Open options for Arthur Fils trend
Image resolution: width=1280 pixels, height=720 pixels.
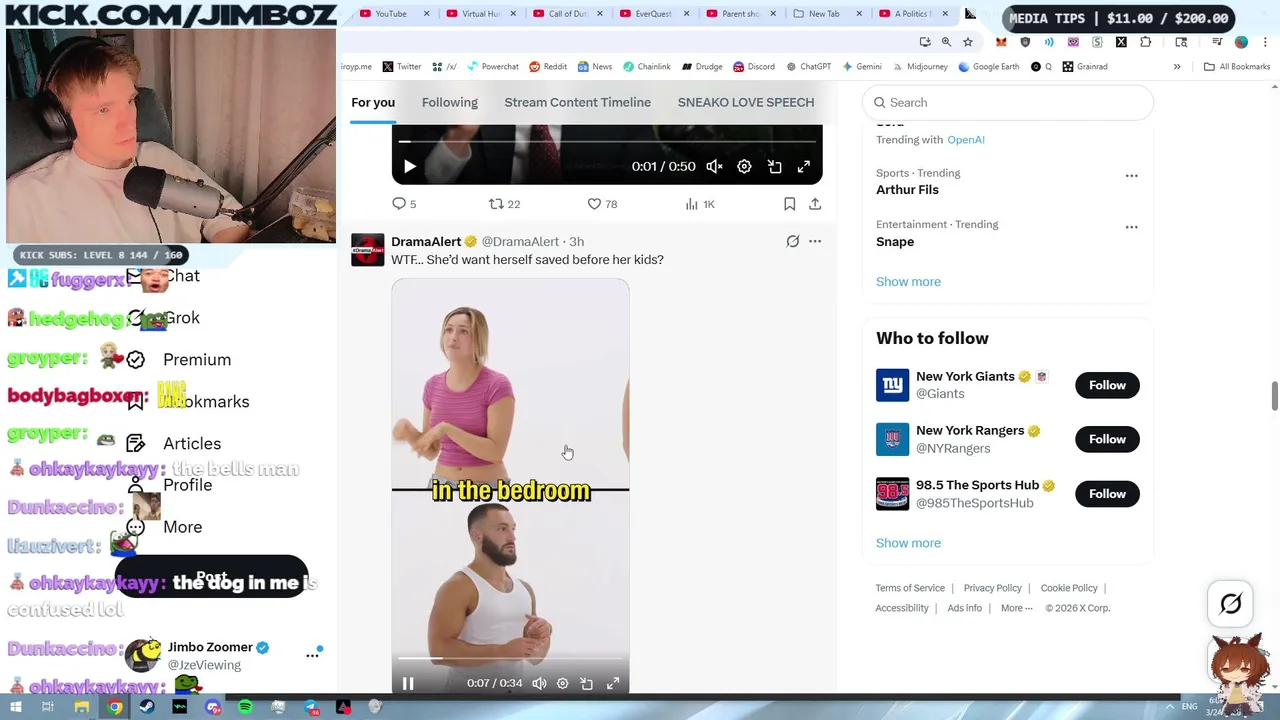click(x=1131, y=176)
